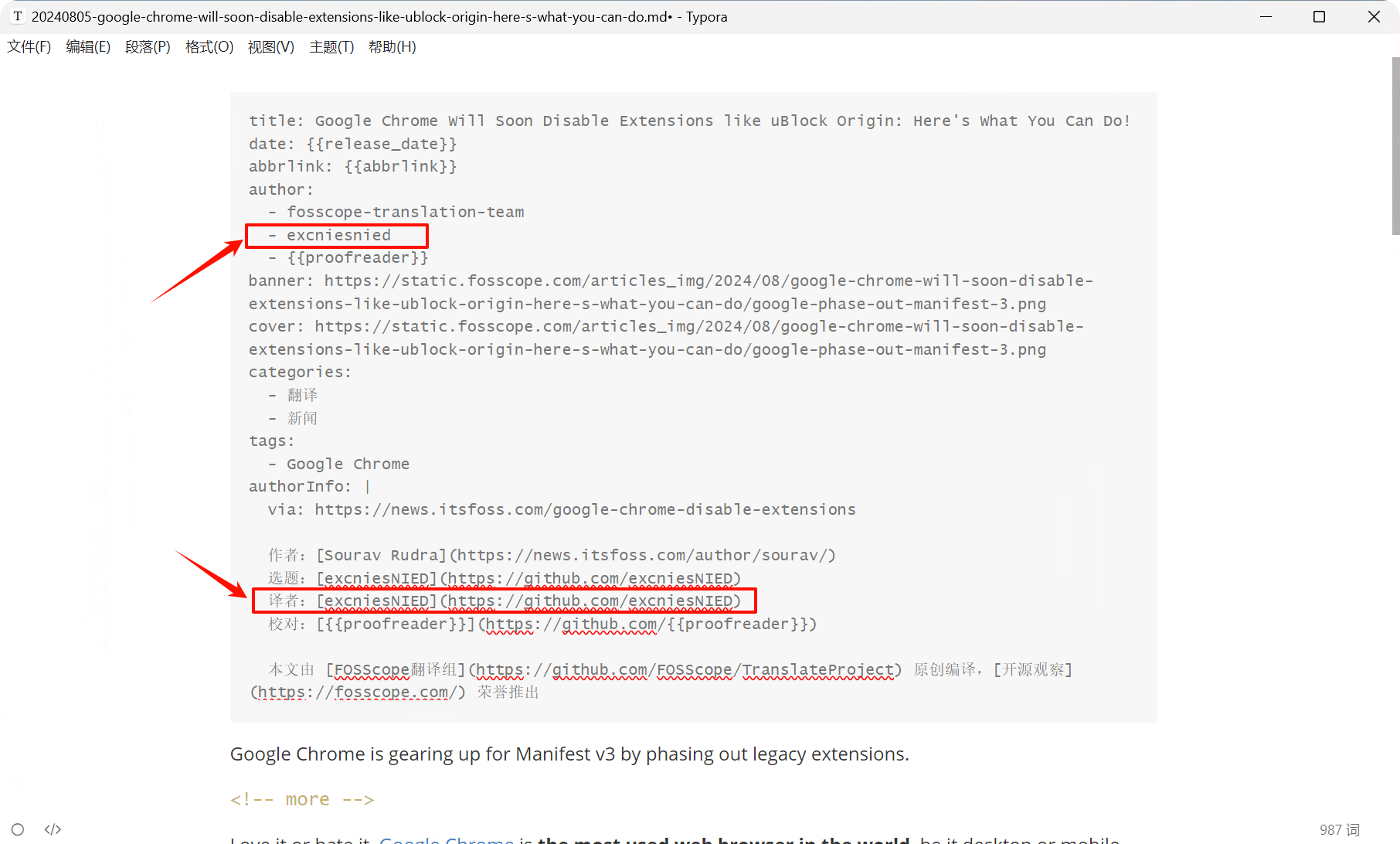The height and width of the screenshot is (844, 1400).
Task: Click the fosscope-translation-team author entry
Action: (396, 212)
